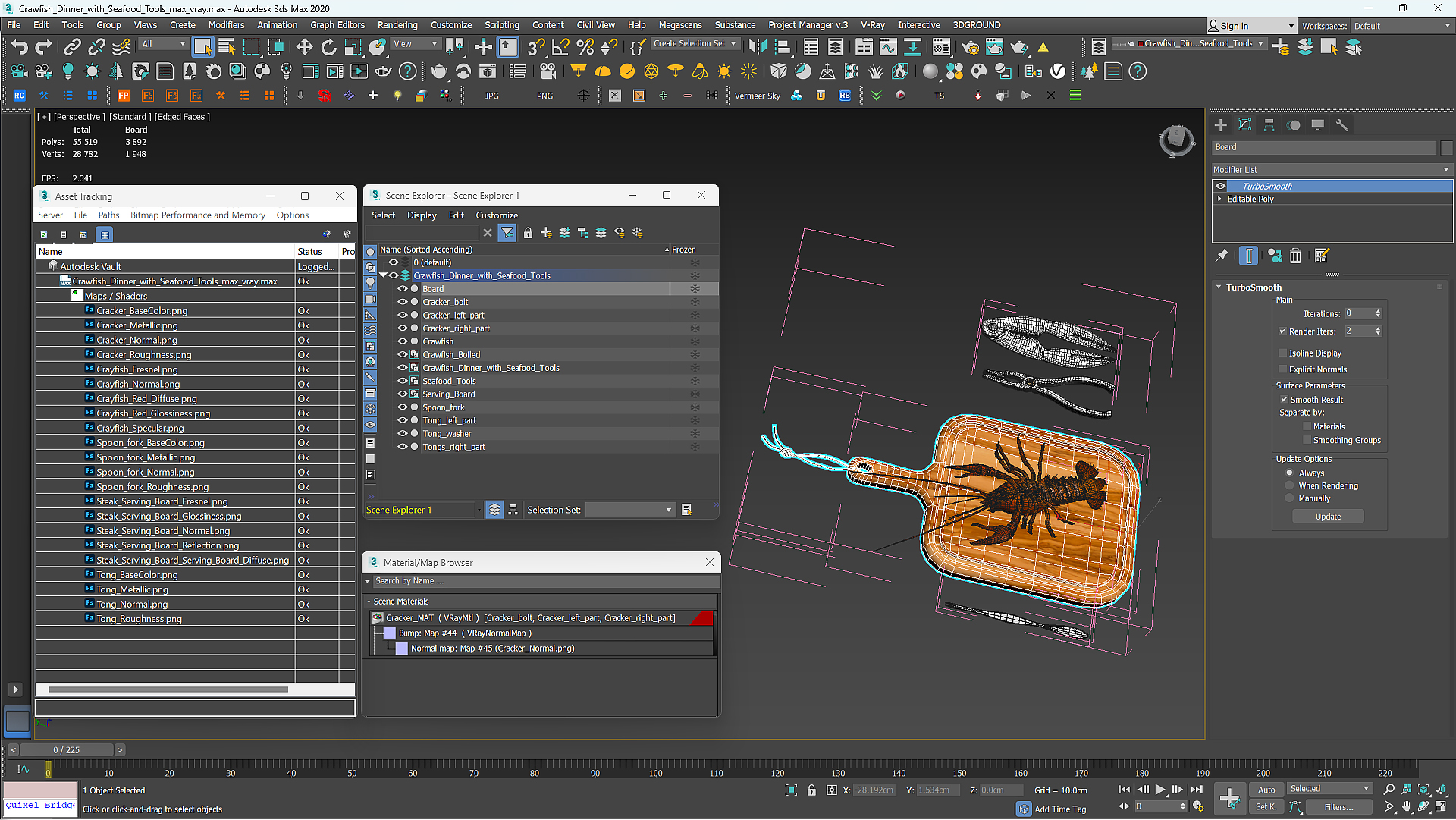The image size is (1456, 820).
Task: Open the Graph Editors menu
Action: [x=337, y=25]
